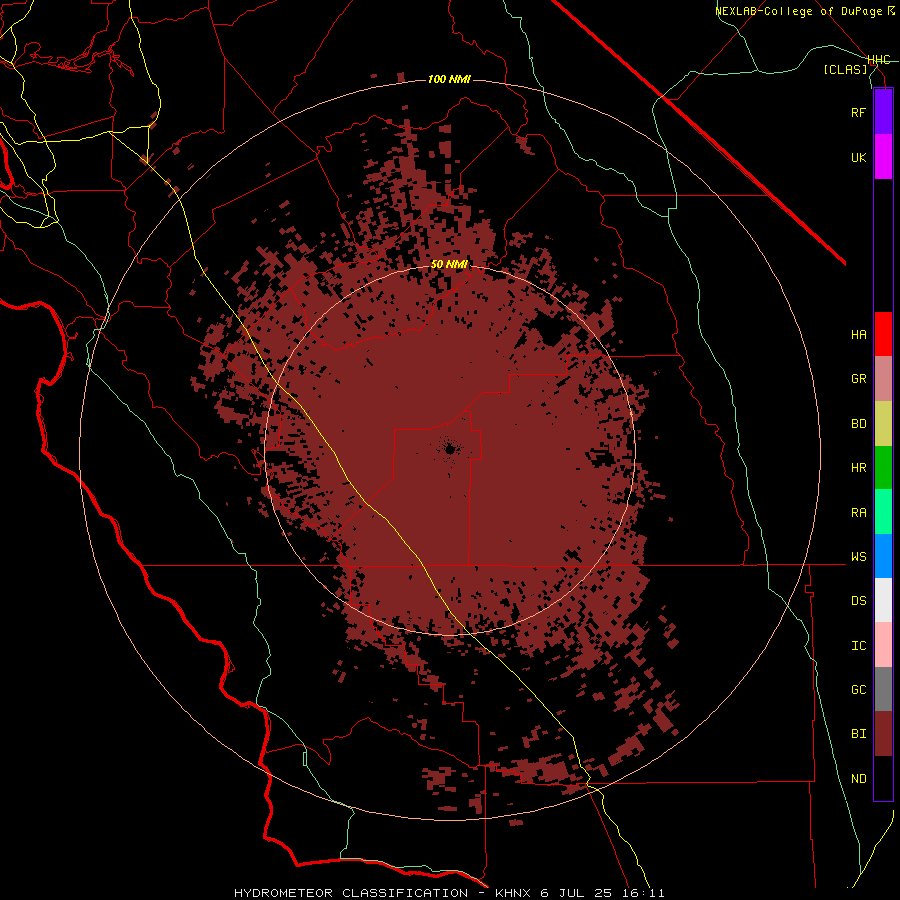Click the 'WS' legend label
Image resolution: width=900 pixels, height=900 pixels.
(x=858, y=557)
